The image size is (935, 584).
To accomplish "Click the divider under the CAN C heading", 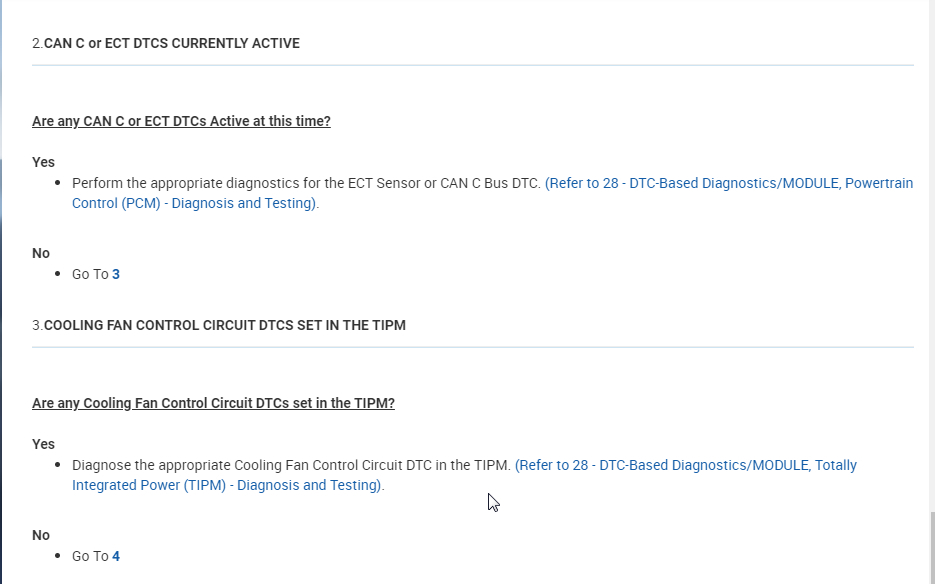I will point(472,65).
